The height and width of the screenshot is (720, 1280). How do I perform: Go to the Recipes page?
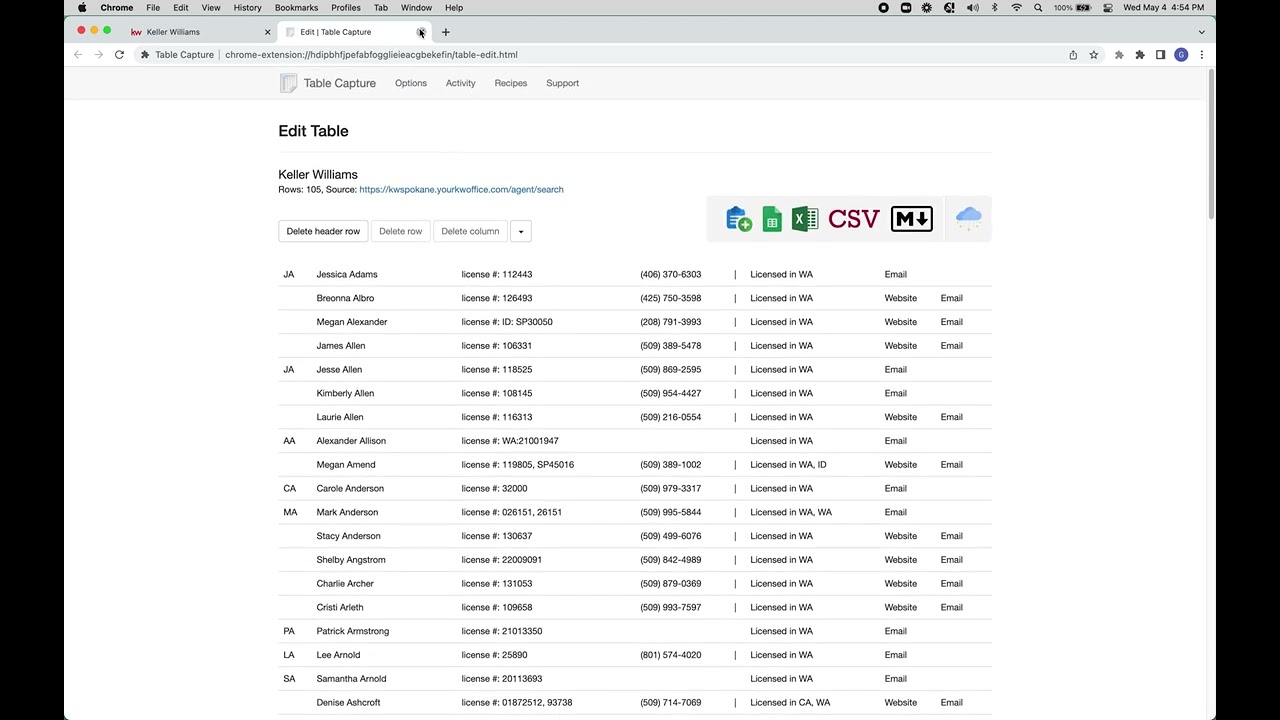click(x=511, y=83)
